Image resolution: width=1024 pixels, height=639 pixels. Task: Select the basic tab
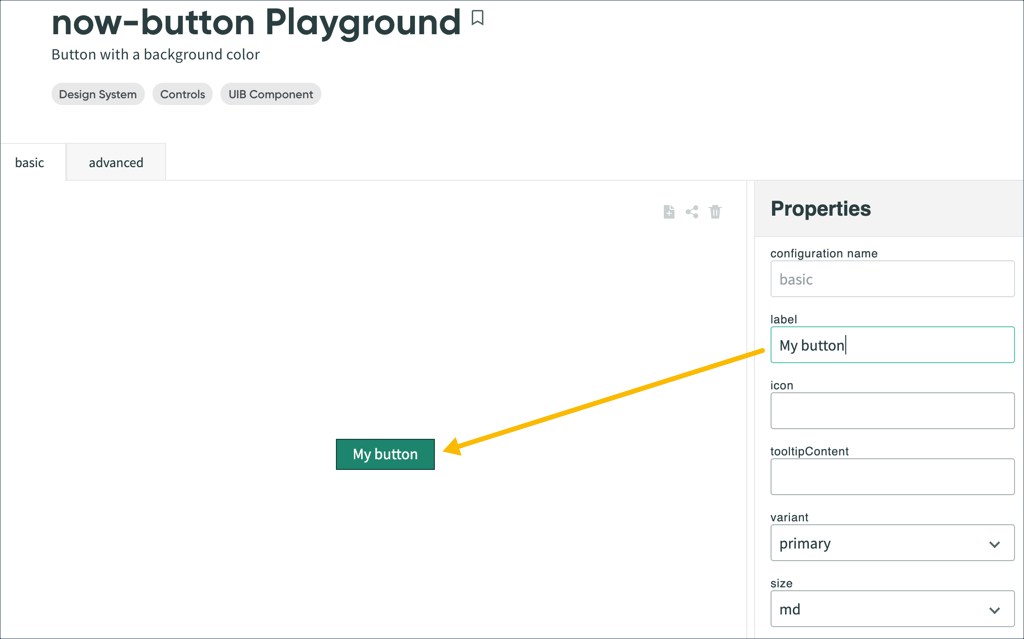coord(30,162)
